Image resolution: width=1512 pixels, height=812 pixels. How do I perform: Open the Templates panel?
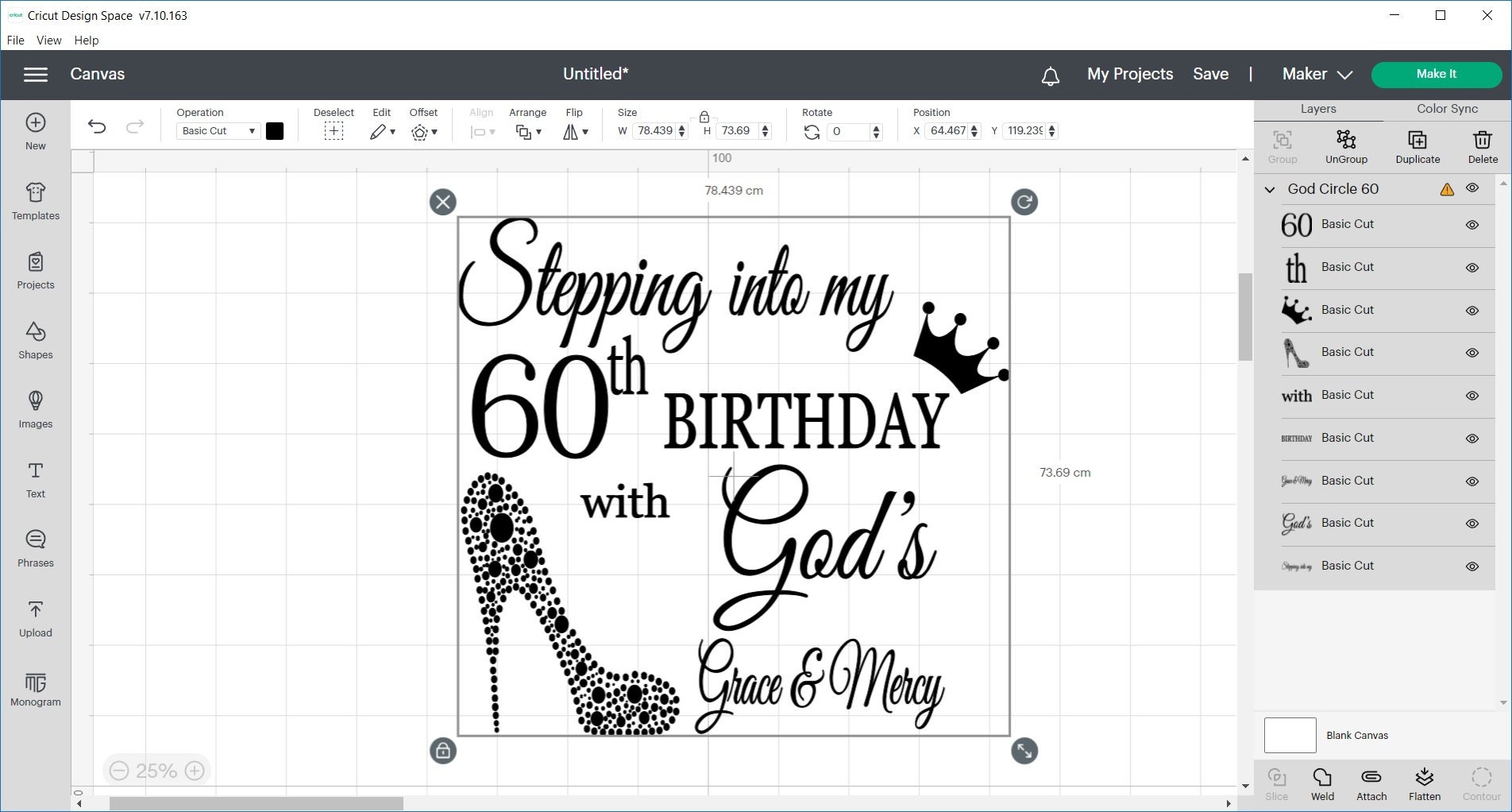pyautogui.click(x=35, y=201)
